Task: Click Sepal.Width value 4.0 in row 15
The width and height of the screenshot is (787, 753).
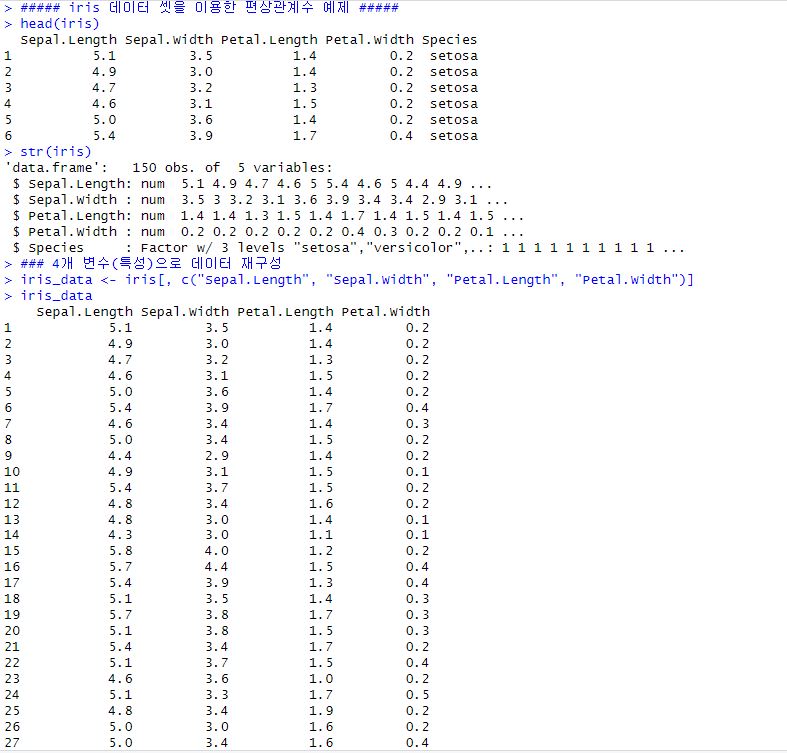Action: pyautogui.click(x=217, y=551)
